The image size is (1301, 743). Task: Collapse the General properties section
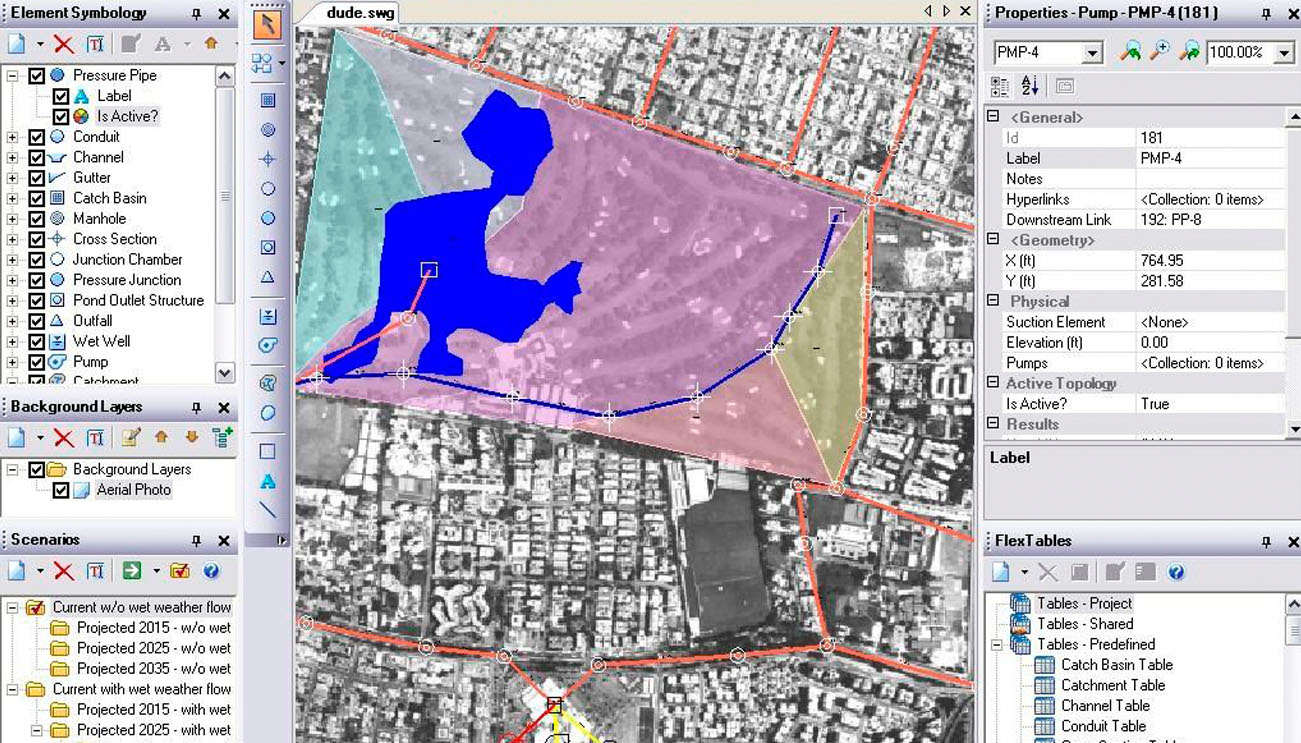tap(993, 117)
